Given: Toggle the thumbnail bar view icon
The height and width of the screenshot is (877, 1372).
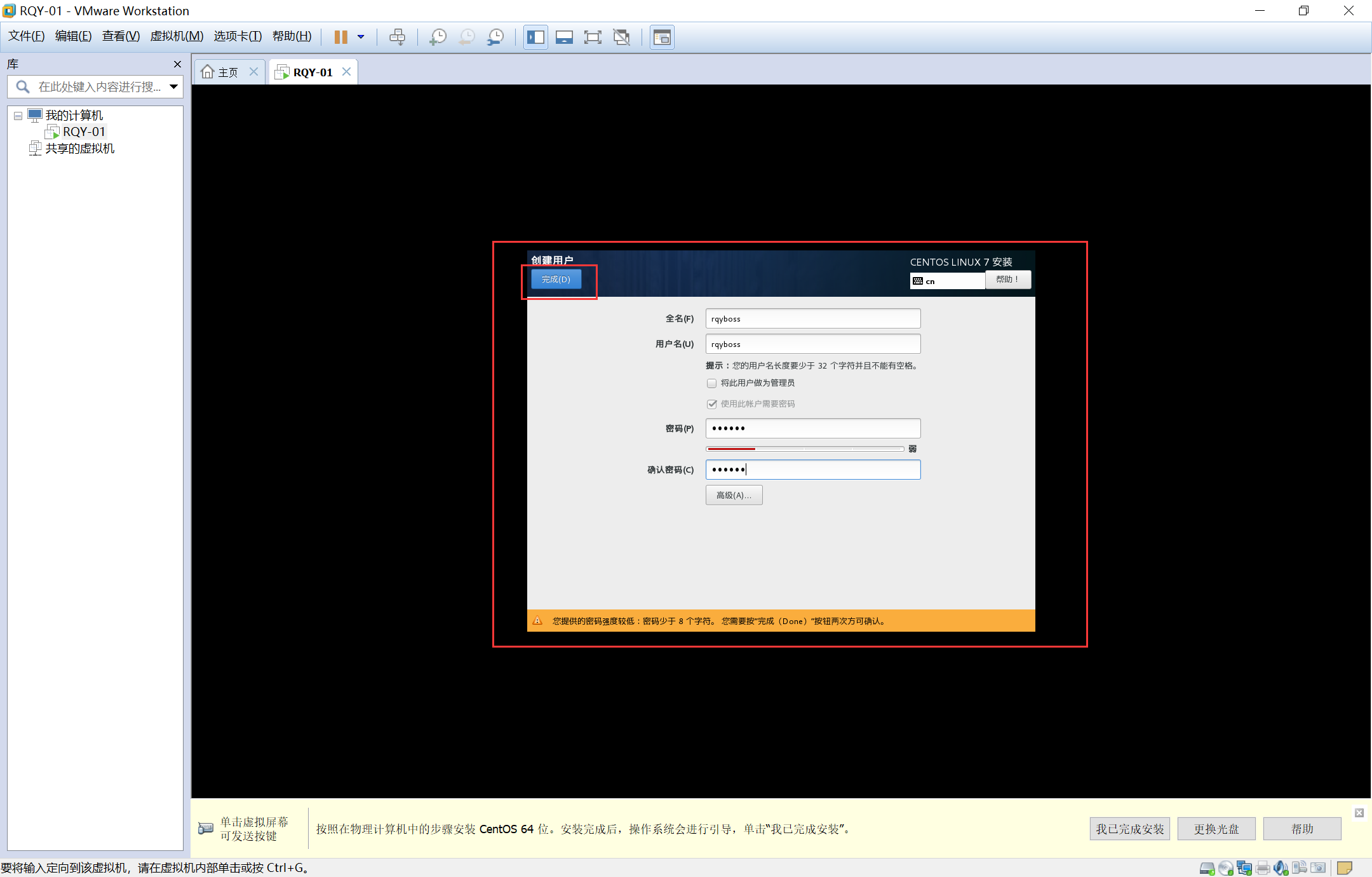Looking at the screenshot, I should (564, 37).
